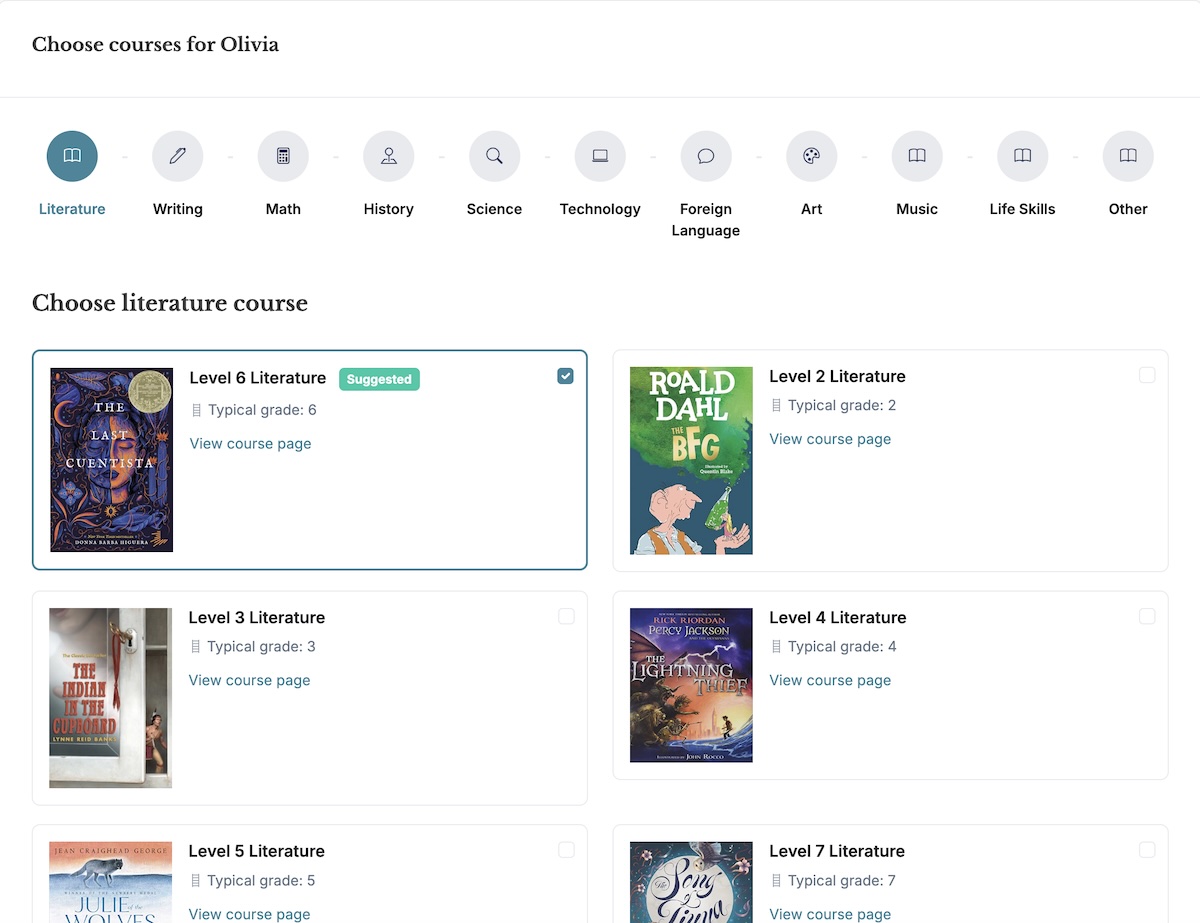
Task: Check the Level 4 Literature checkbox
Action: (x=1147, y=616)
